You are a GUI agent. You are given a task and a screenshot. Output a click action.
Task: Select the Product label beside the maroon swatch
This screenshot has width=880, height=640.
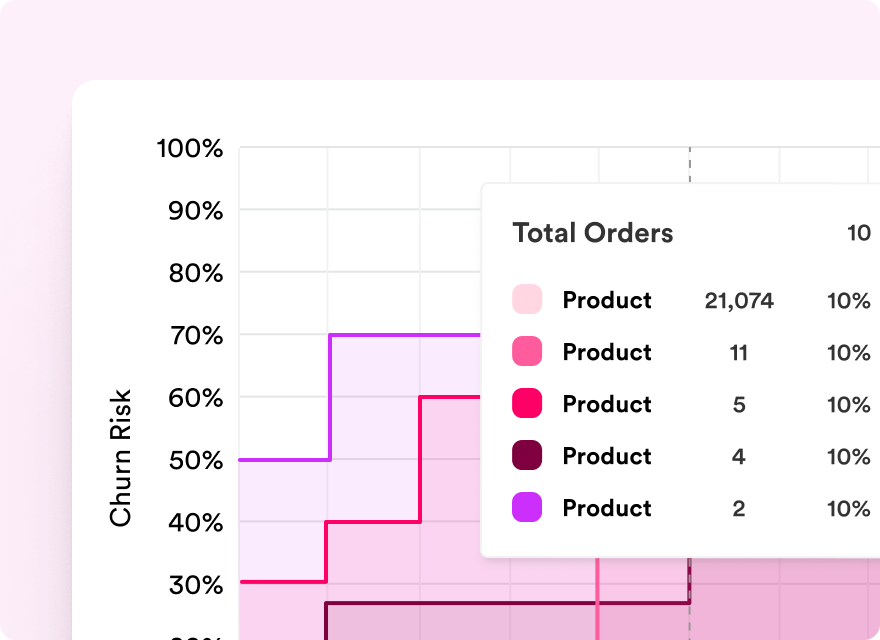pyautogui.click(x=607, y=456)
